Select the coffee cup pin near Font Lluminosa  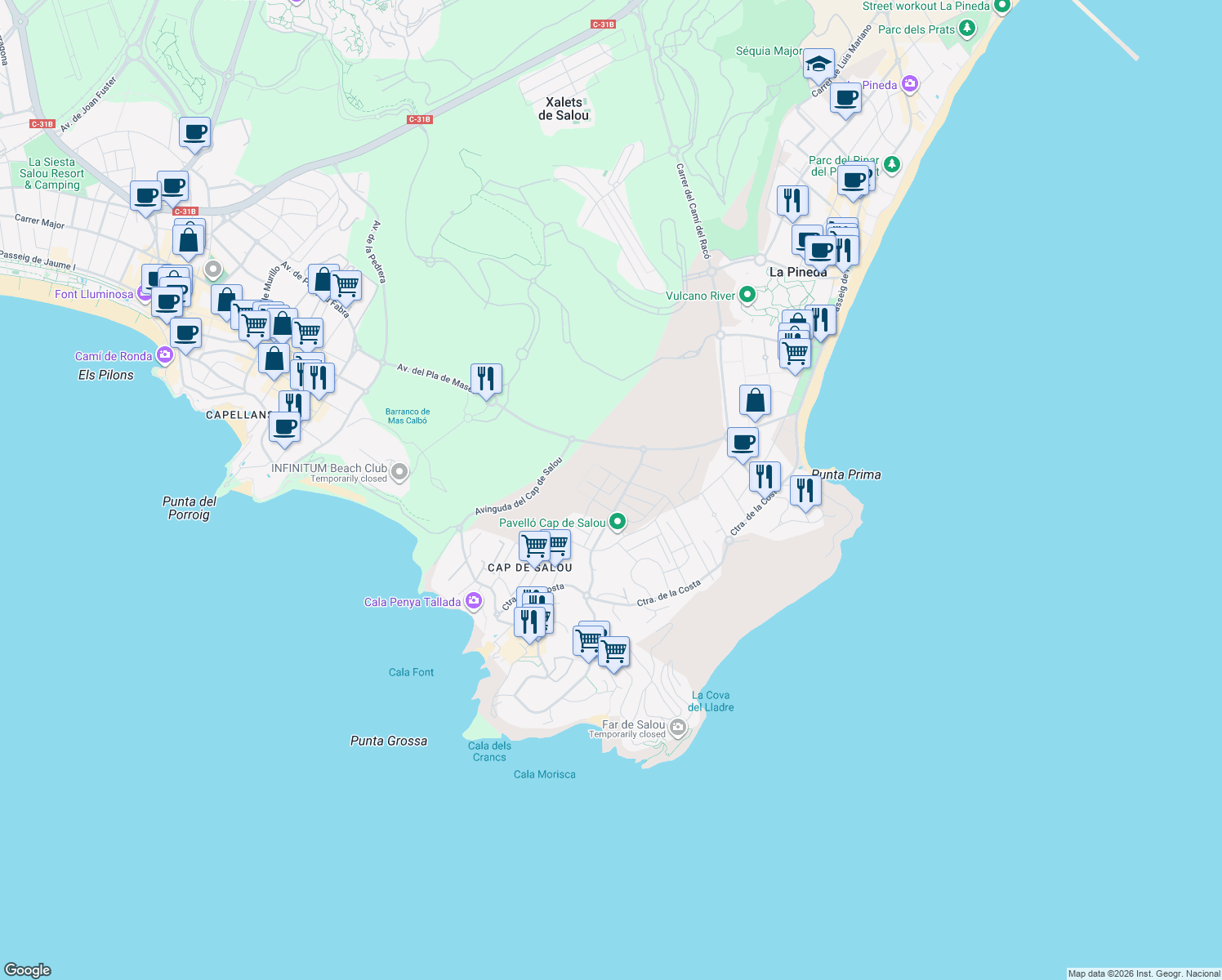[x=169, y=301]
